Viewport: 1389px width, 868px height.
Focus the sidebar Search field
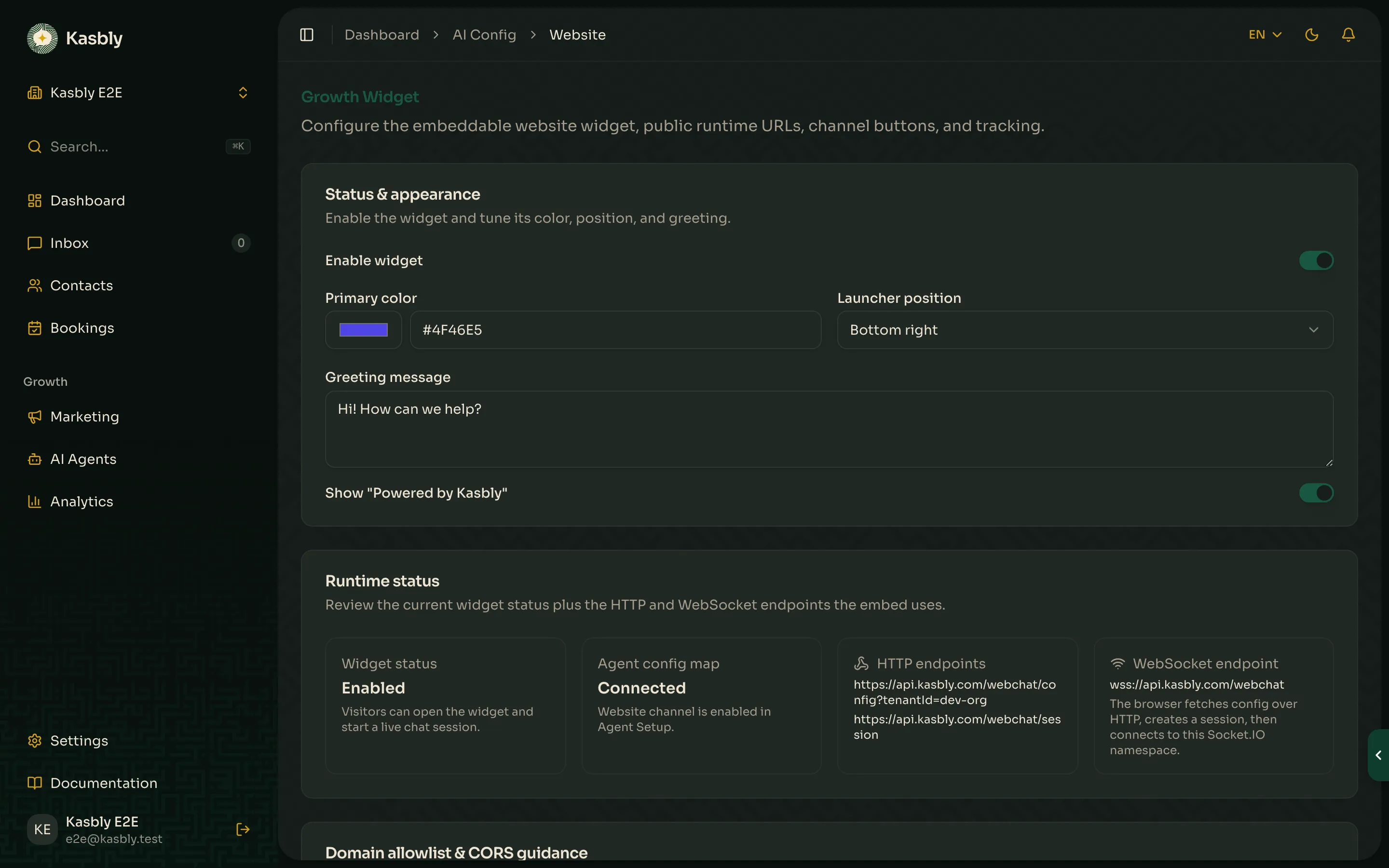click(138, 147)
